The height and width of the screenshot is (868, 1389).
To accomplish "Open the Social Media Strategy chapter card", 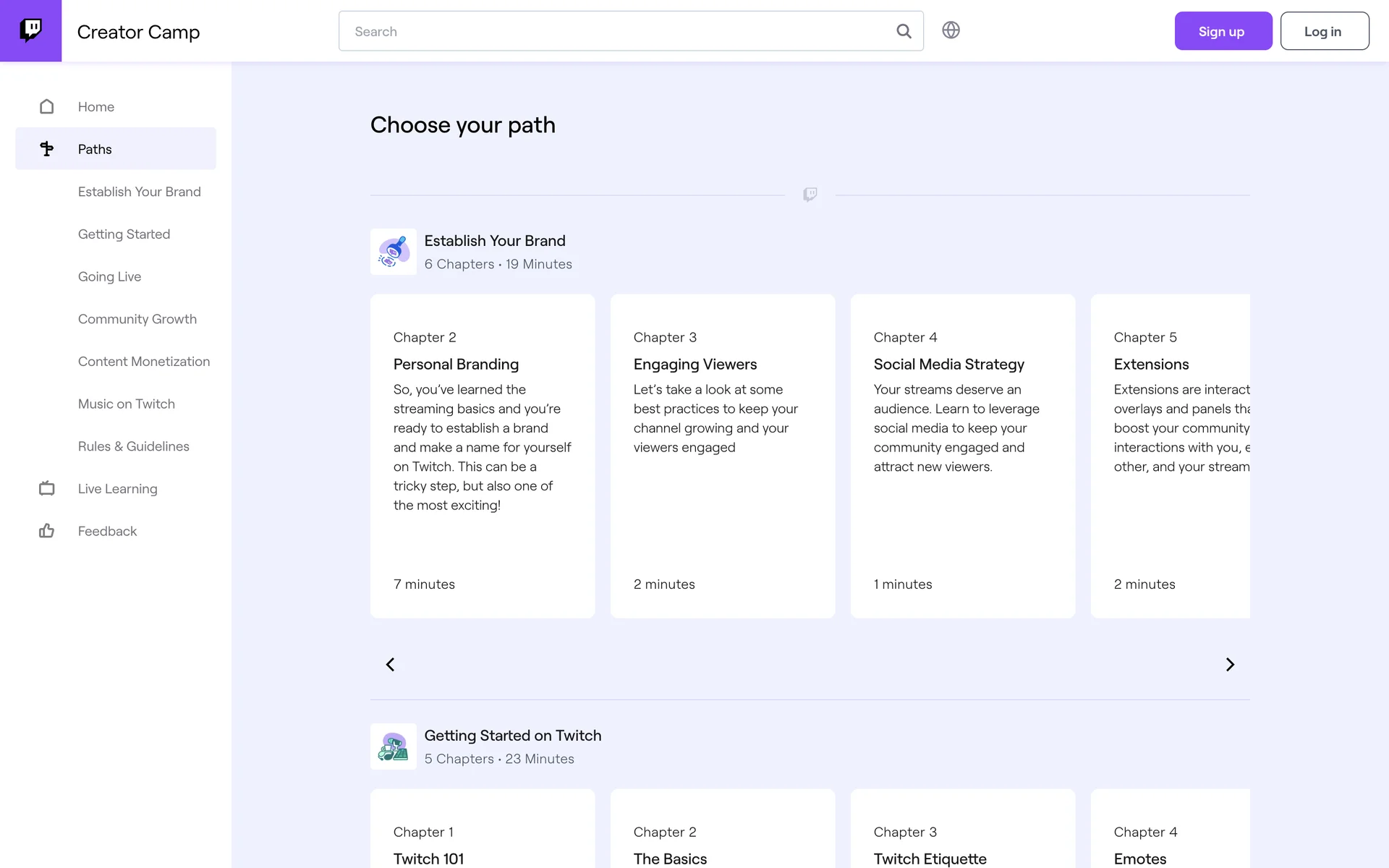I will tap(962, 456).
